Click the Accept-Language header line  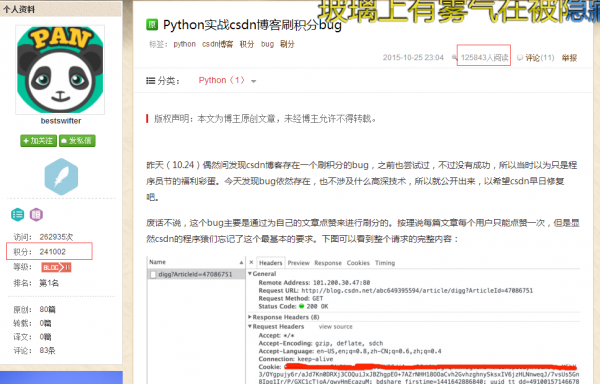350,351
